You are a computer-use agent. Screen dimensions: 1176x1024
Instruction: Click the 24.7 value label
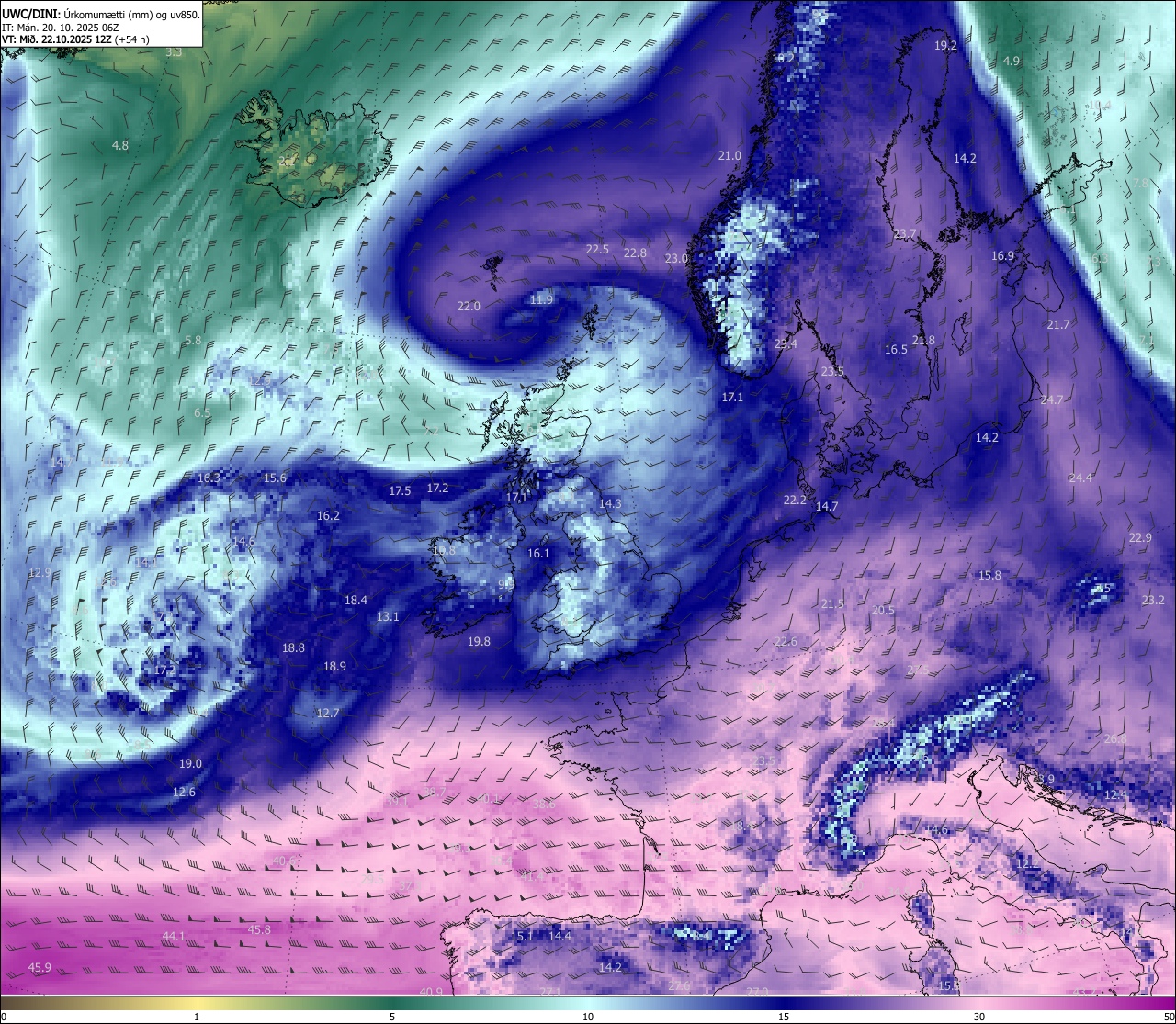point(1052,399)
